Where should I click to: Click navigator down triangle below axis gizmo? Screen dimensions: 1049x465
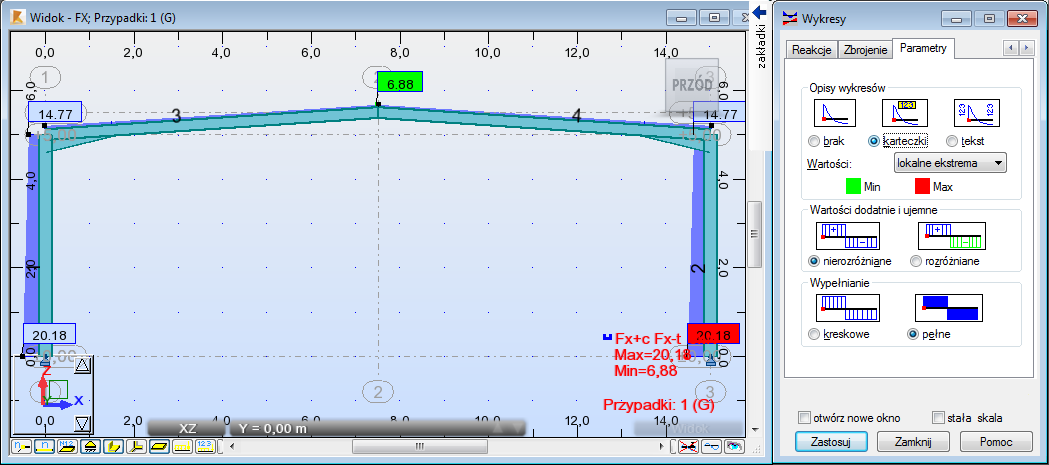point(82,423)
